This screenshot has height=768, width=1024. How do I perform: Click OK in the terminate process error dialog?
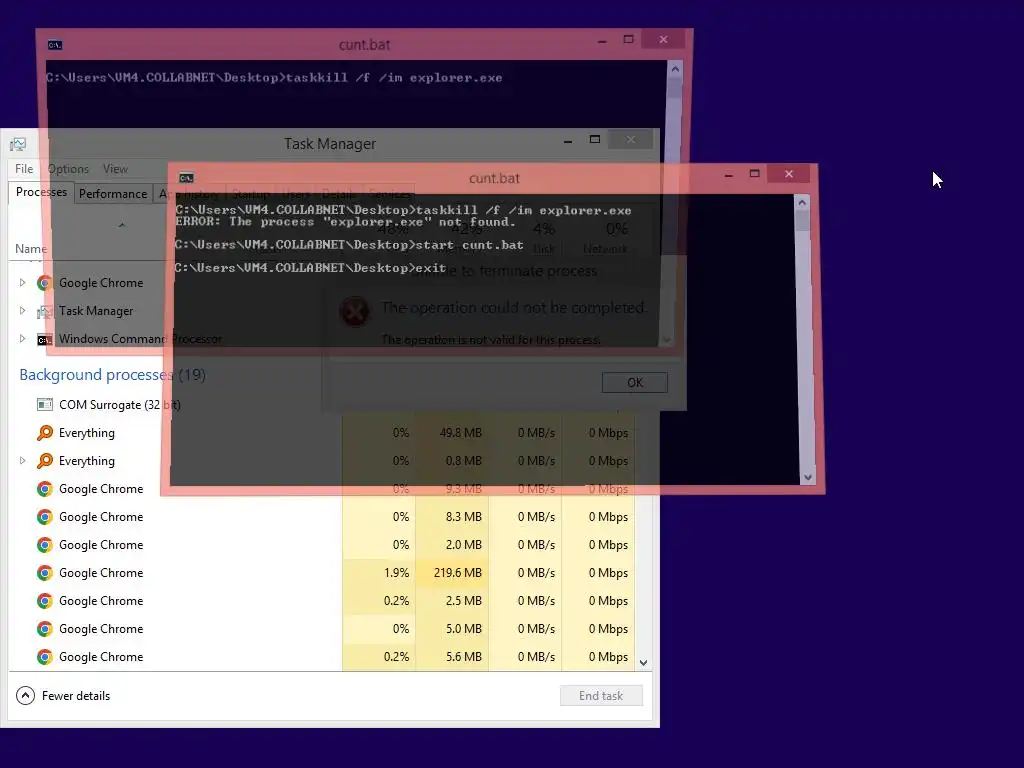635,383
